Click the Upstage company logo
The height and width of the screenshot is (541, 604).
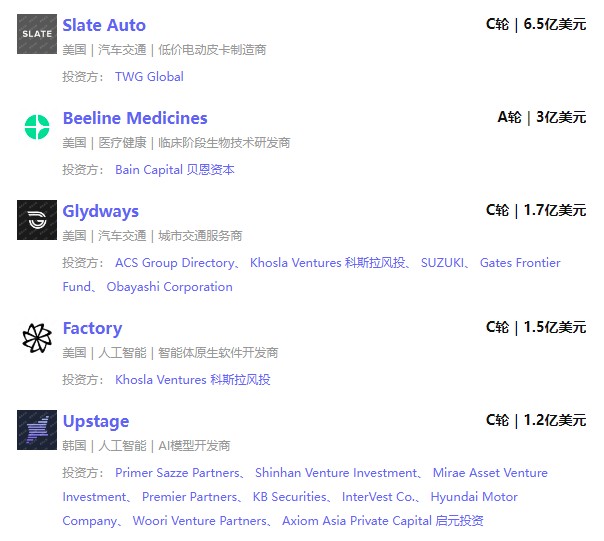(37, 430)
